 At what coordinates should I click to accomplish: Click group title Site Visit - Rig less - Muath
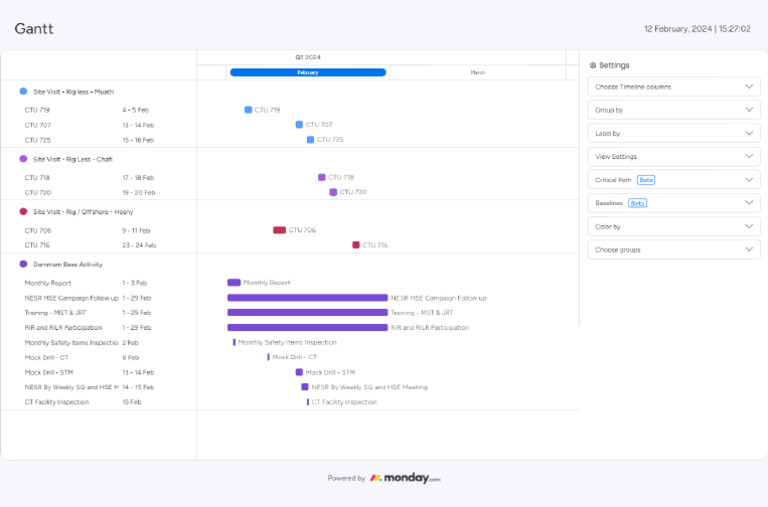pyautogui.click(x=73, y=92)
